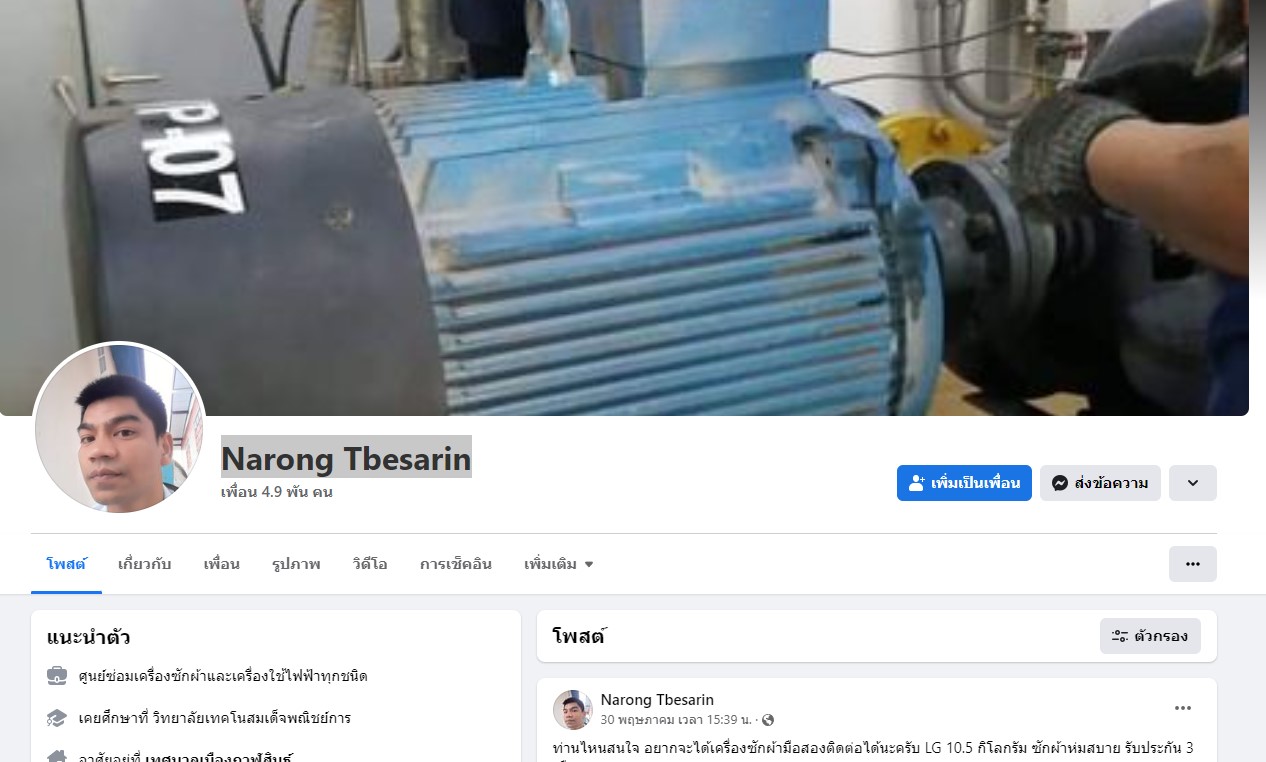Click the large profile picture
1266x762 pixels.
click(x=120, y=430)
